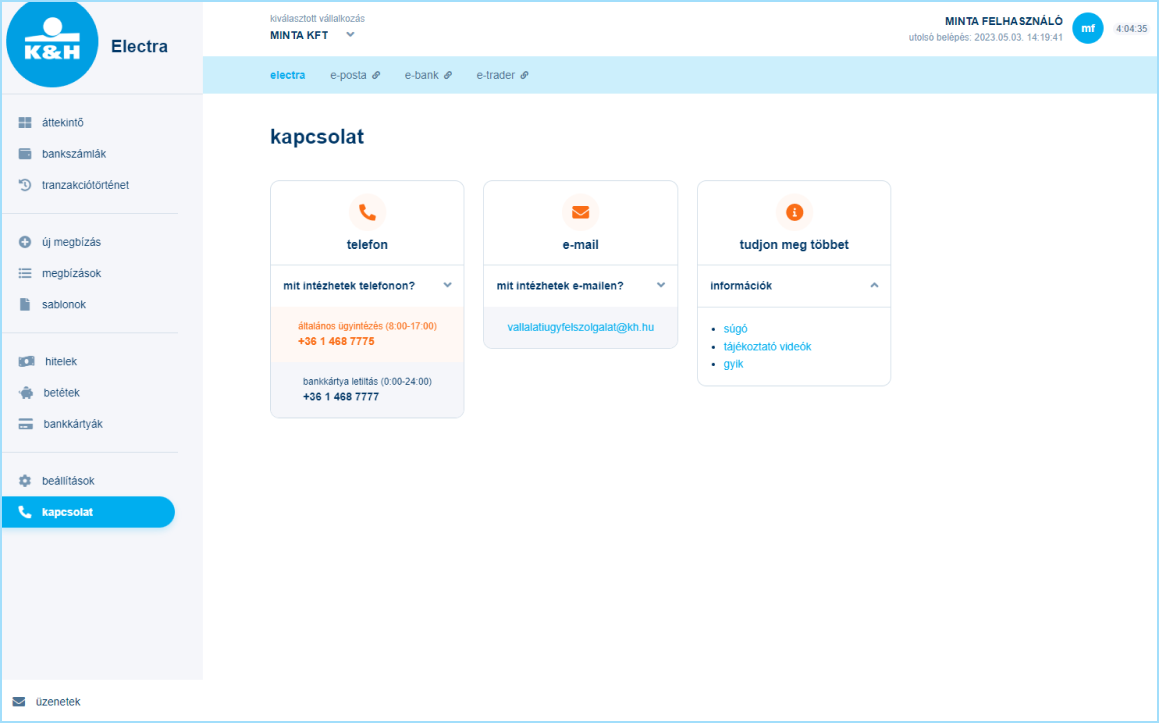Switch to the e-posta tab
This screenshot has height=723, width=1159.
(x=349, y=74)
